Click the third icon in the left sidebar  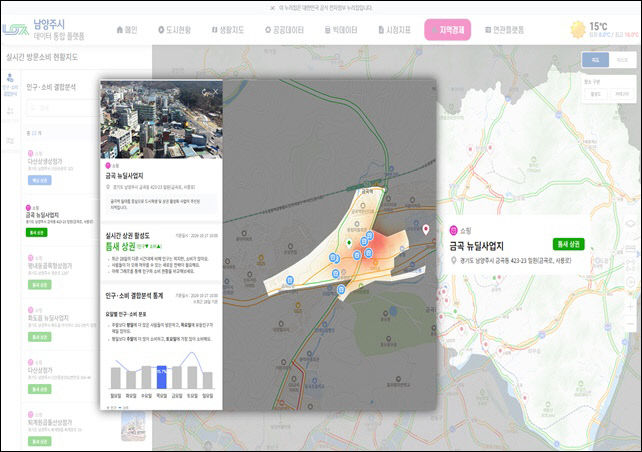point(10,140)
